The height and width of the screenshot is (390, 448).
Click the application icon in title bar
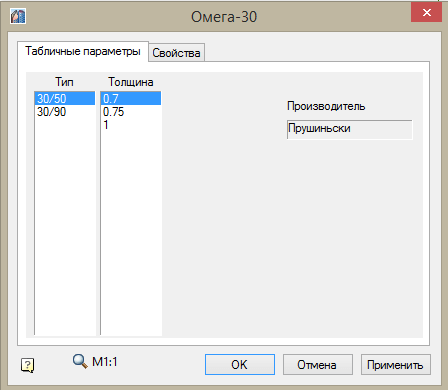18,16
